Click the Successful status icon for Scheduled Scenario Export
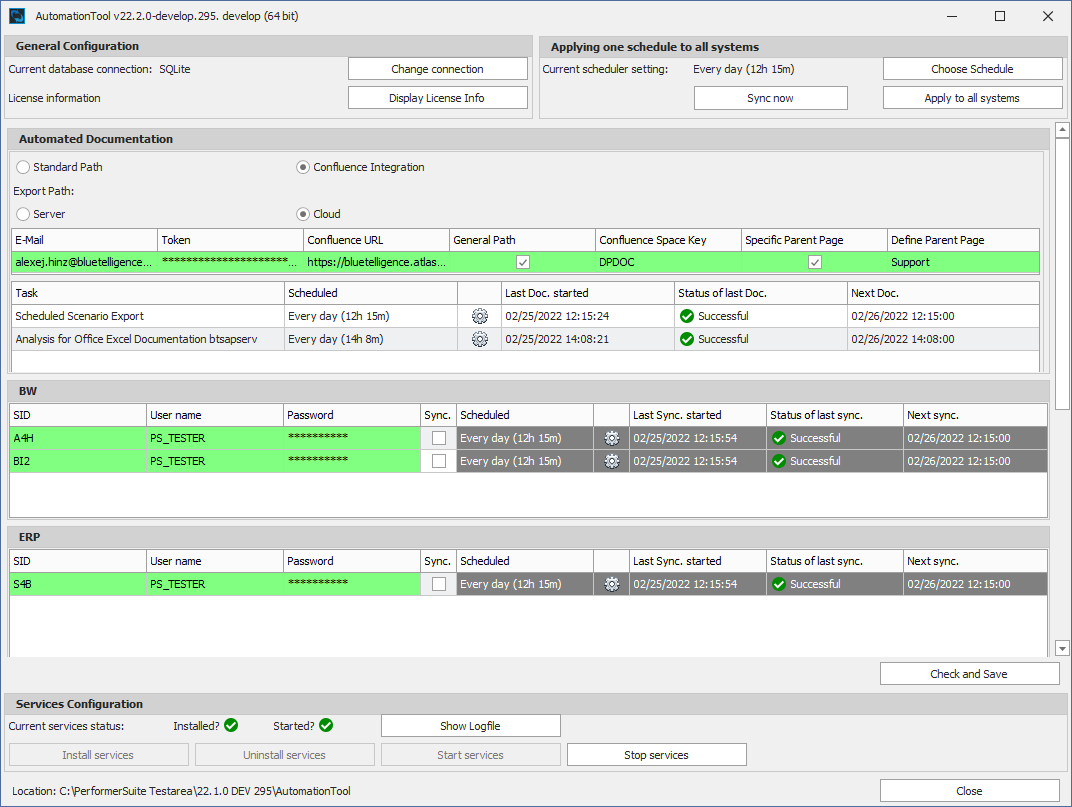Image resolution: width=1072 pixels, height=807 pixels. coord(686,315)
